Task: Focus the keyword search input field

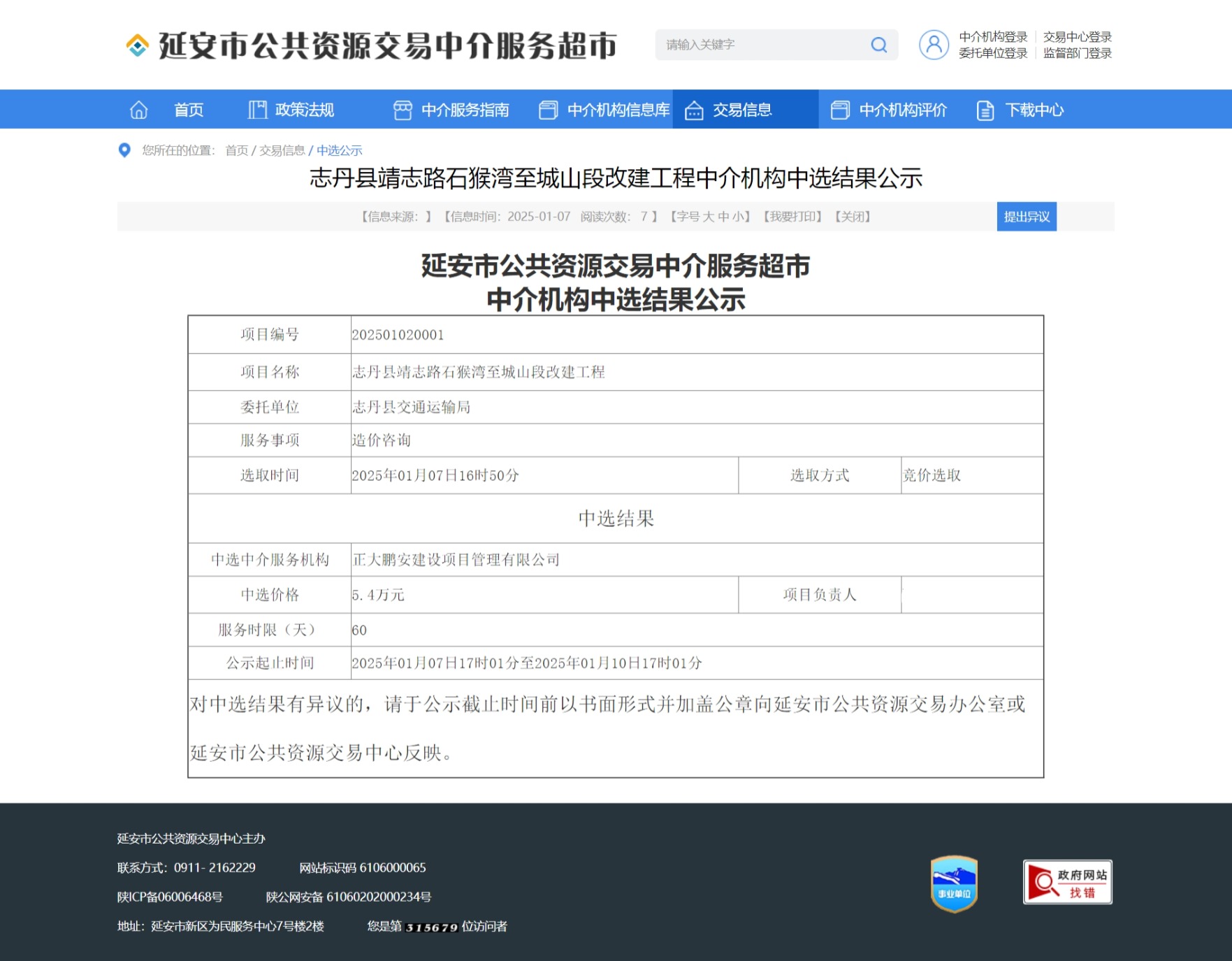Action: [x=762, y=45]
